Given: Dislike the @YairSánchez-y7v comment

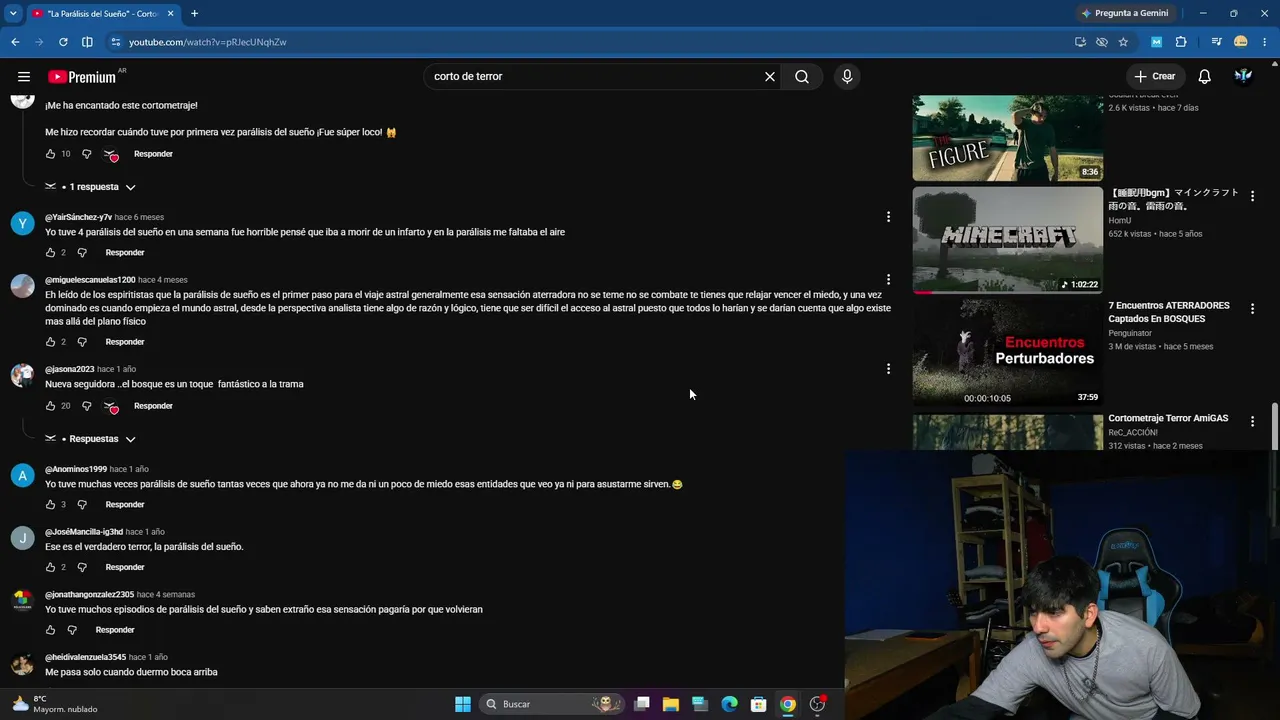Looking at the screenshot, I should (x=82, y=253).
